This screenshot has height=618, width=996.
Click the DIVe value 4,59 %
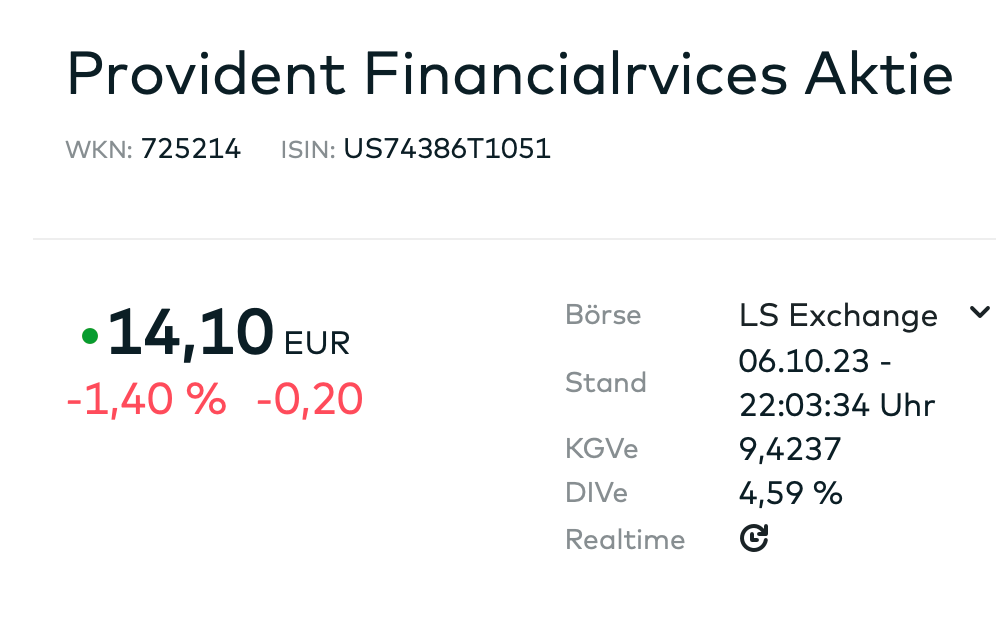[791, 494]
